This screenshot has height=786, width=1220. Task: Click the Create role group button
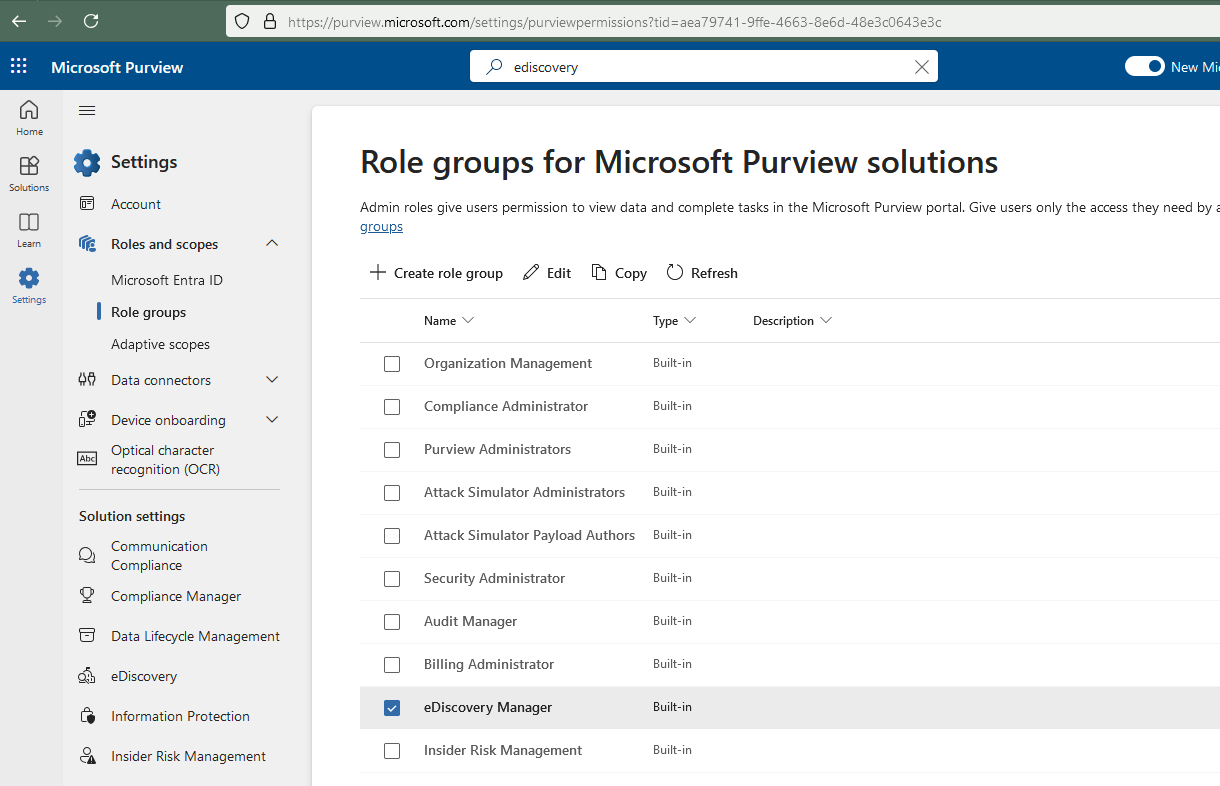tap(436, 273)
